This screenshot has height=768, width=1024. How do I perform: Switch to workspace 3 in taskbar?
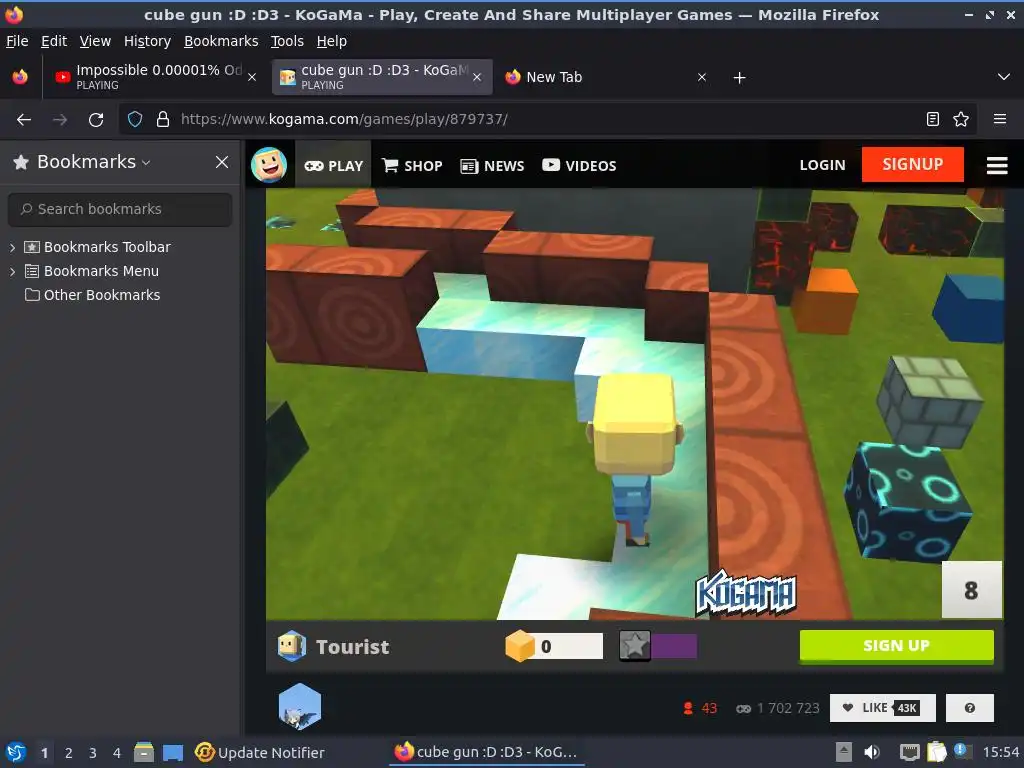click(93, 753)
